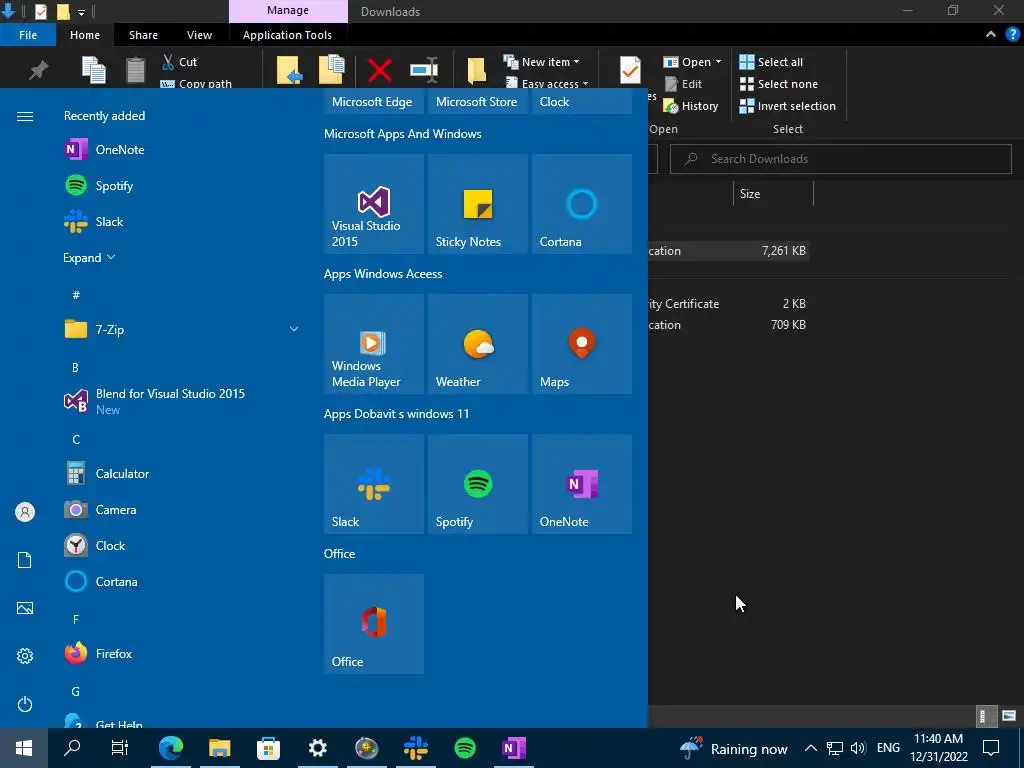Screen dimensions: 1024x768
Task: Open the Microsoft Store tile
Action: tap(477, 101)
